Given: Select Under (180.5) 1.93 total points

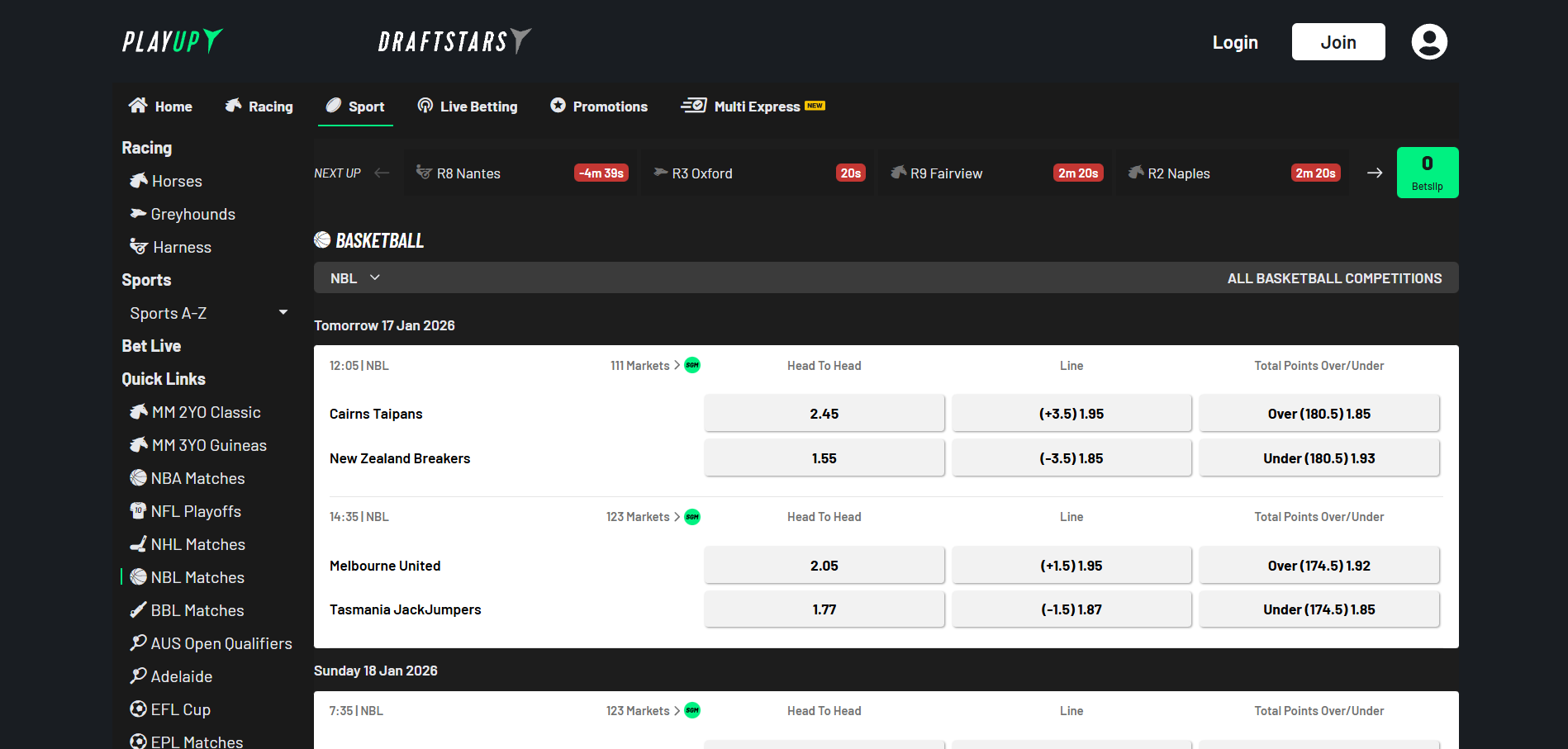Looking at the screenshot, I should pos(1319,458).
